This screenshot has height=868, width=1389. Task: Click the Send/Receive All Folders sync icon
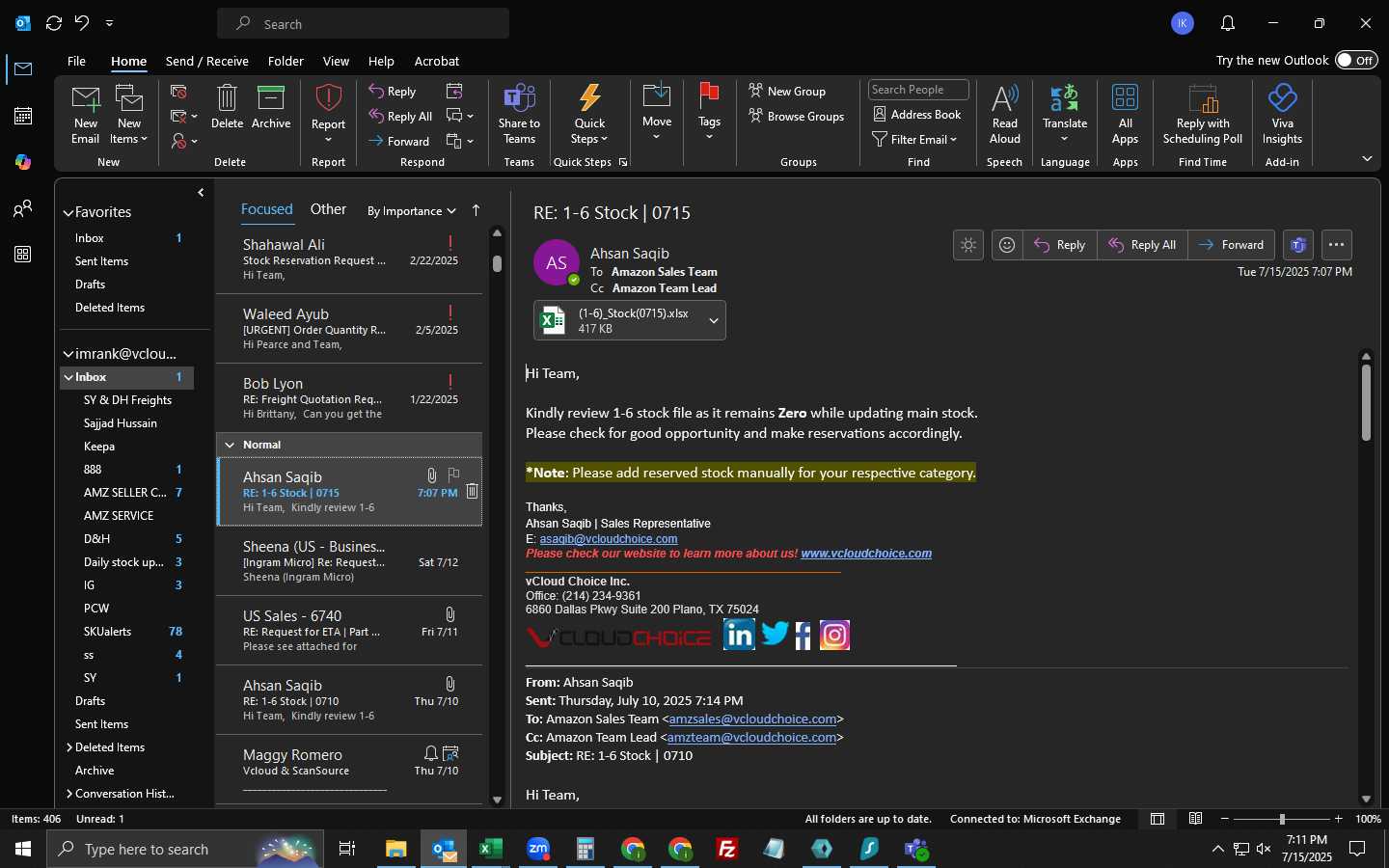[54, 23]
